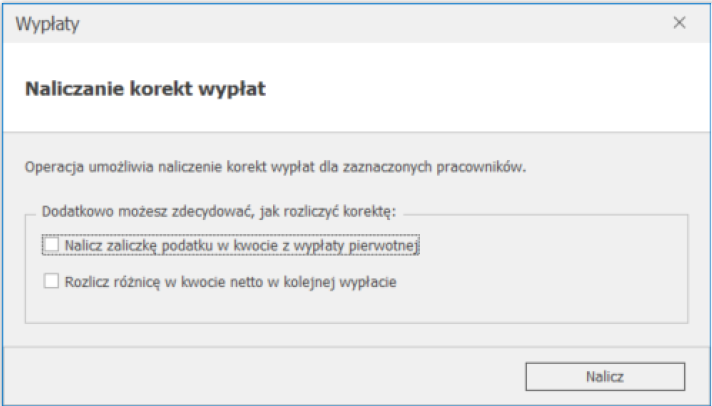Screen dimensions: 712x406
Task: Click the Wypłaty window title
Action: pos(48,24)
